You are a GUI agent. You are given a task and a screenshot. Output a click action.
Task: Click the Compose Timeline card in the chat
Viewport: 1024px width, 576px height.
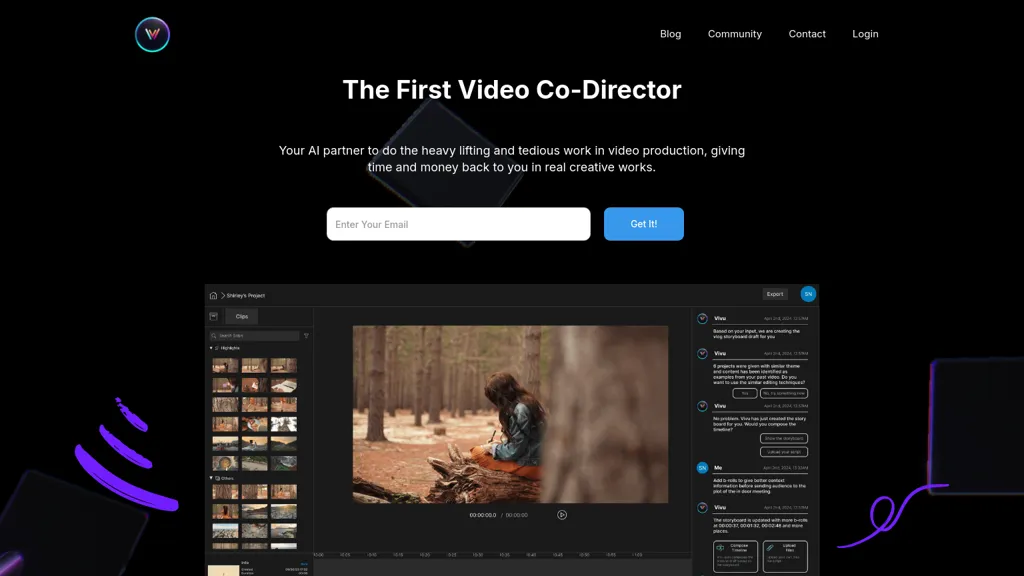tap(735, 556)
